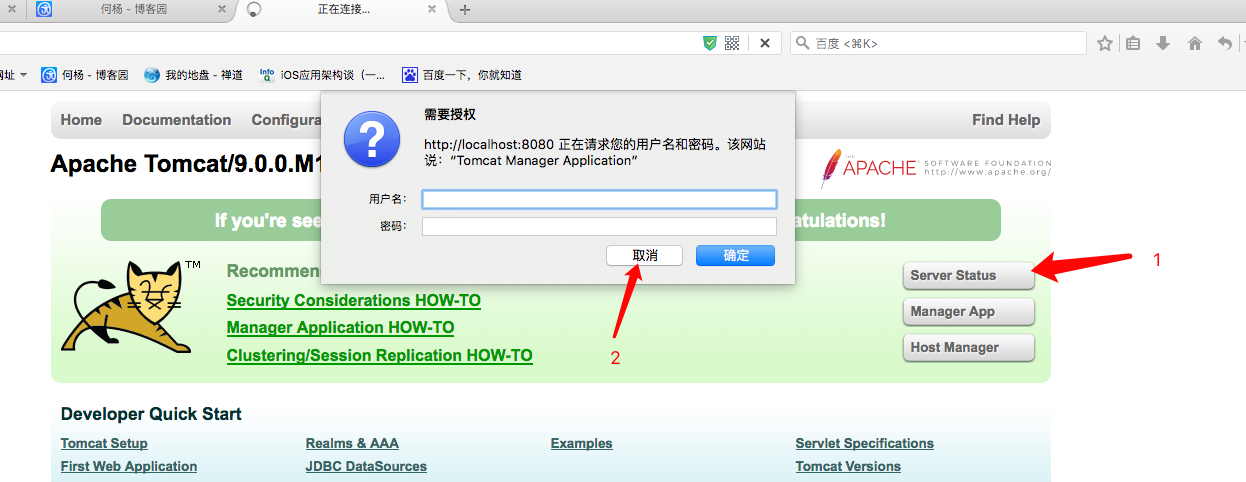Click in the 用户名 username field

pyautogui.click(x=599, y=199)
